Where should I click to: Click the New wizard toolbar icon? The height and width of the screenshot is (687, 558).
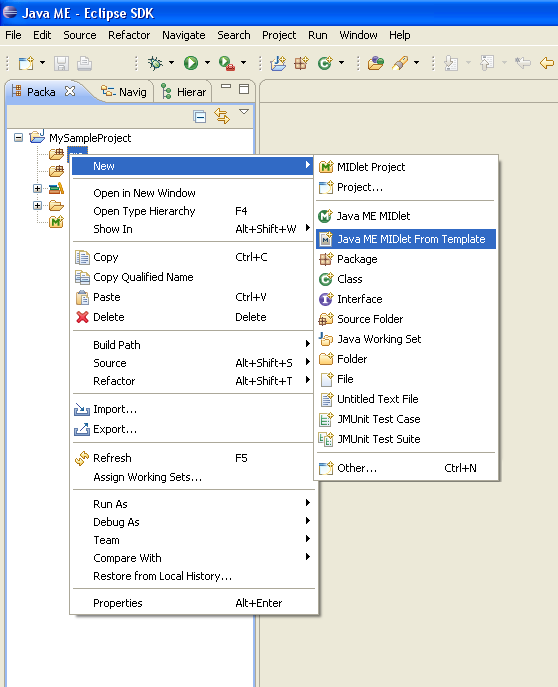click(26, 63)
